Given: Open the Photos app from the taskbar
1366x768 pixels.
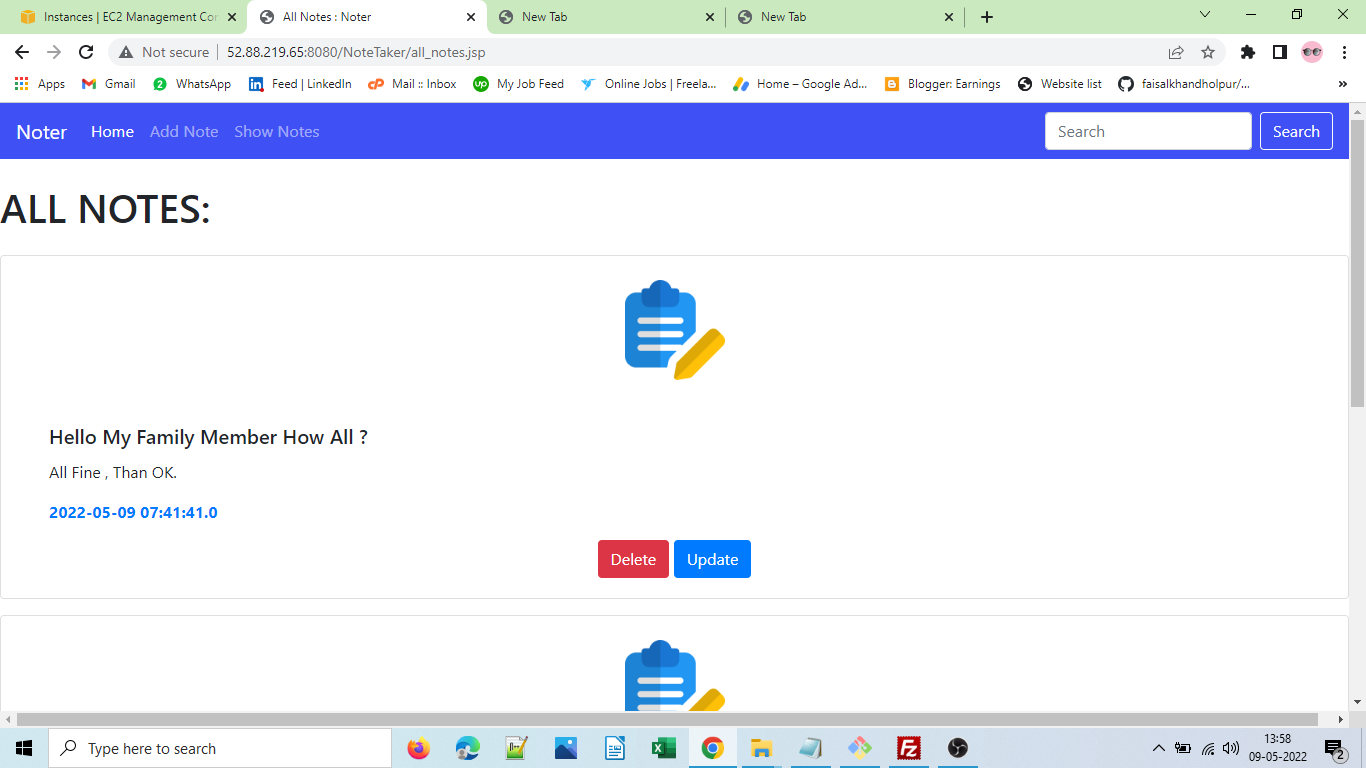Looking at the screenshot, I should [565, 748].
